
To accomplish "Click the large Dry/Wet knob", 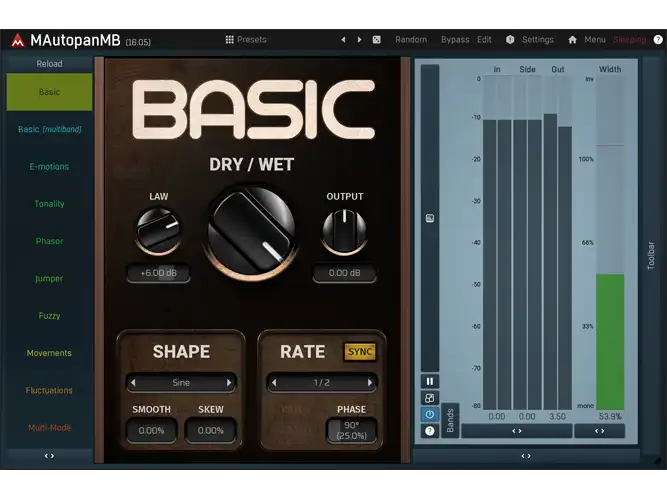I will pyautogui.click(x=251, y=232).
